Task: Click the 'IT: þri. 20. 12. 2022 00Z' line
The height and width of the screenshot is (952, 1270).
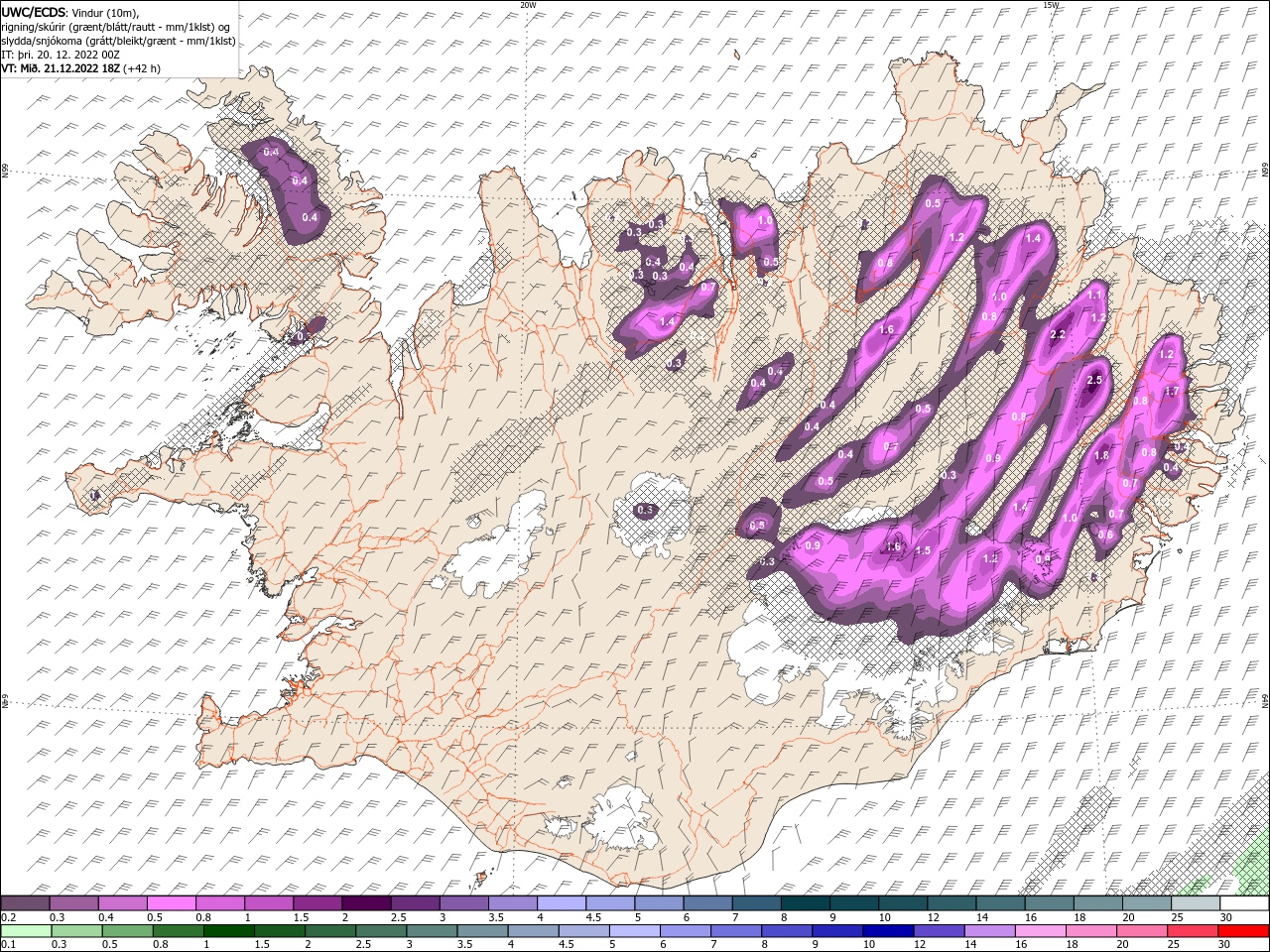Action: (62, 55)
